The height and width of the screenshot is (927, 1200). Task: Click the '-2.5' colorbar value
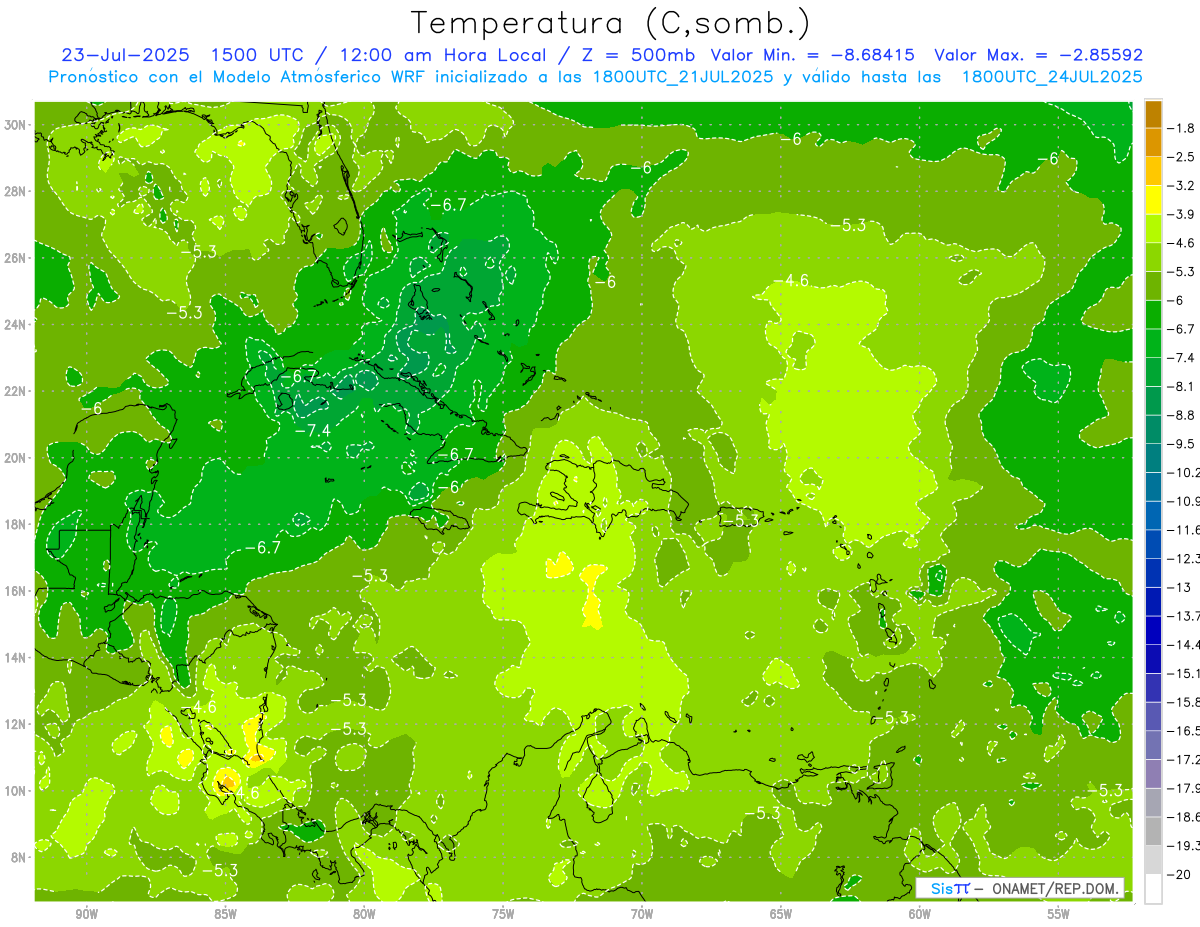coord(1181,157)
